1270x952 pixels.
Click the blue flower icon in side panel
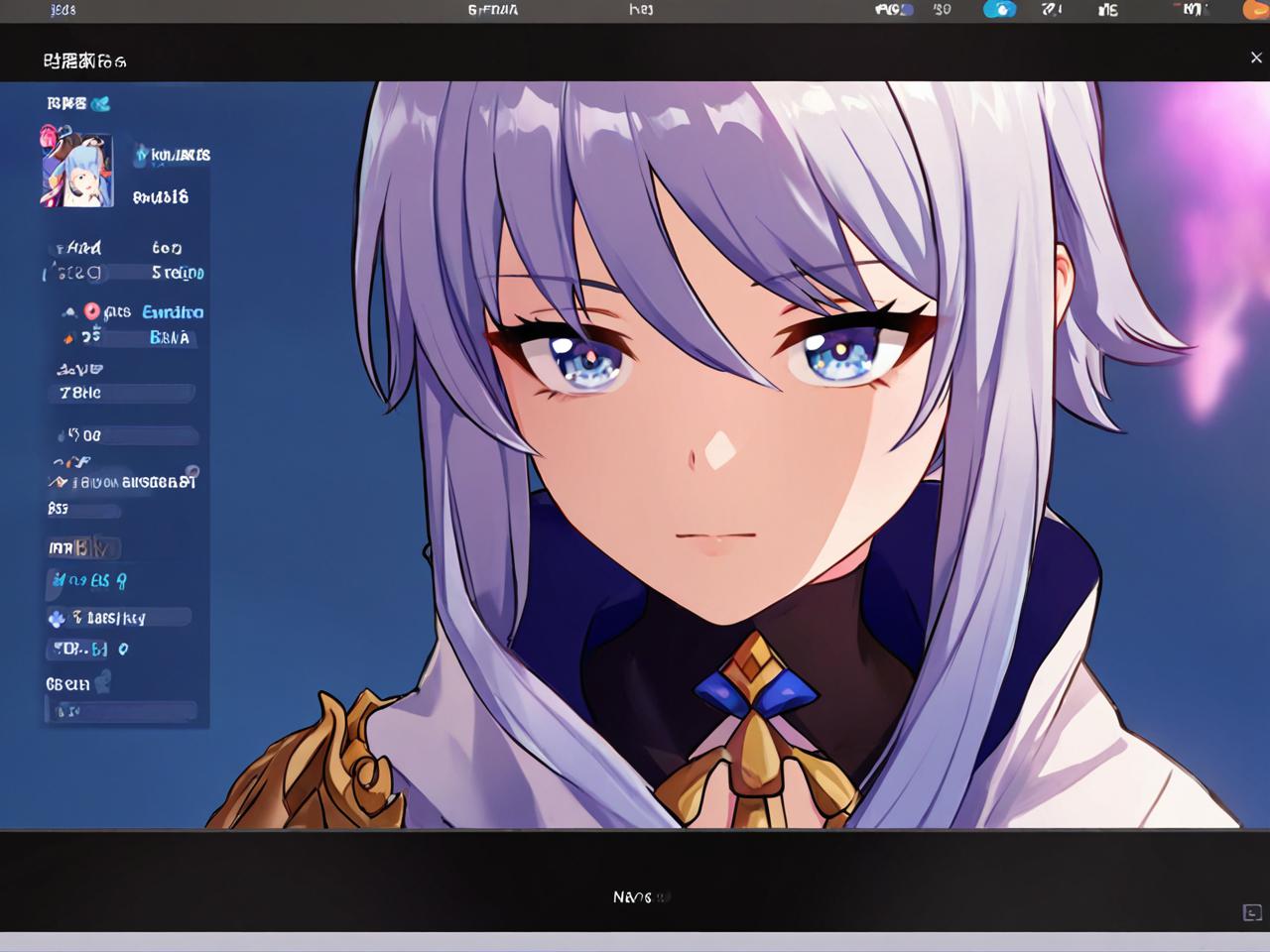(x=57, y=619)
